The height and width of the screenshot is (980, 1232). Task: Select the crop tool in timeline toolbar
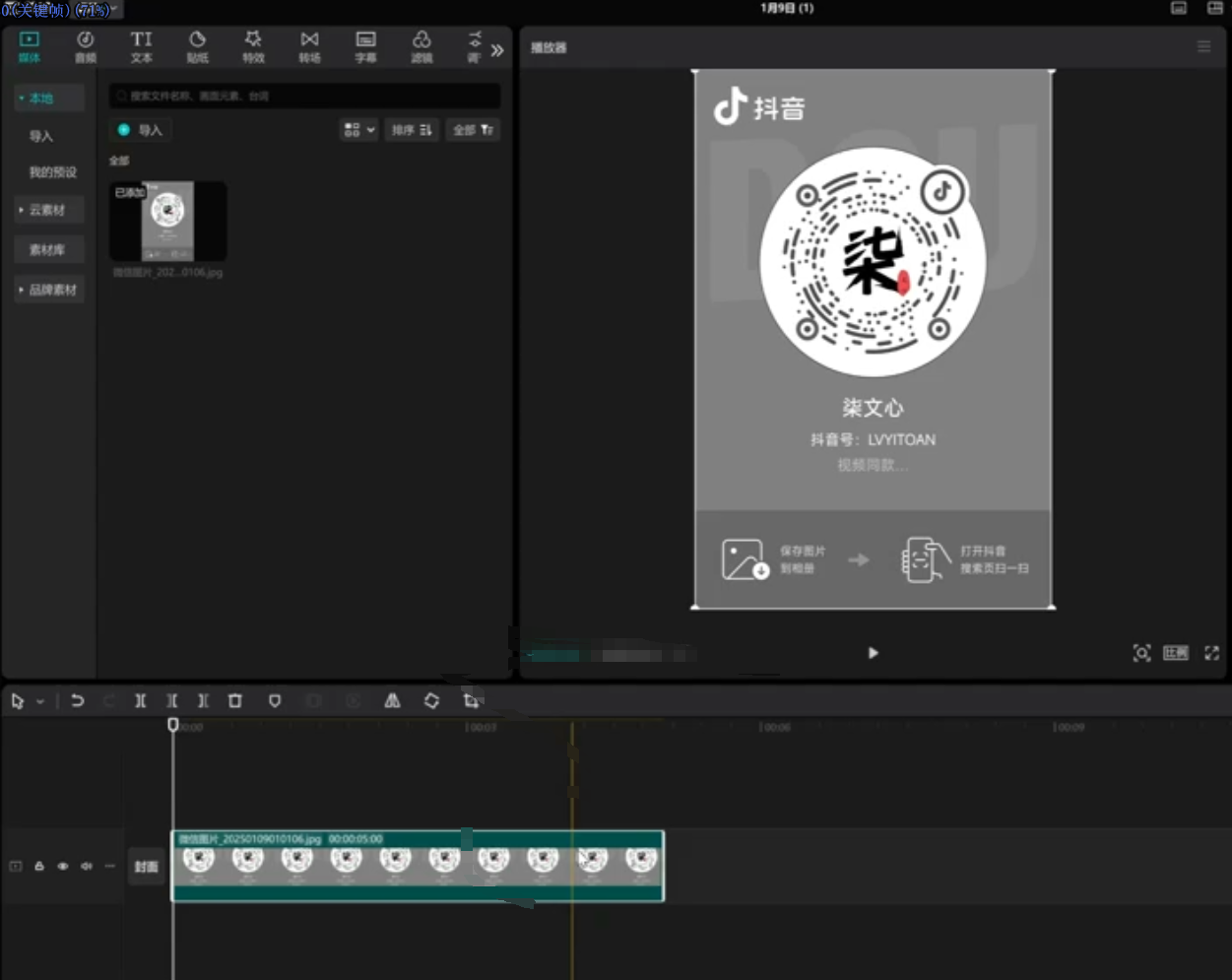click(x=471, y=700)
